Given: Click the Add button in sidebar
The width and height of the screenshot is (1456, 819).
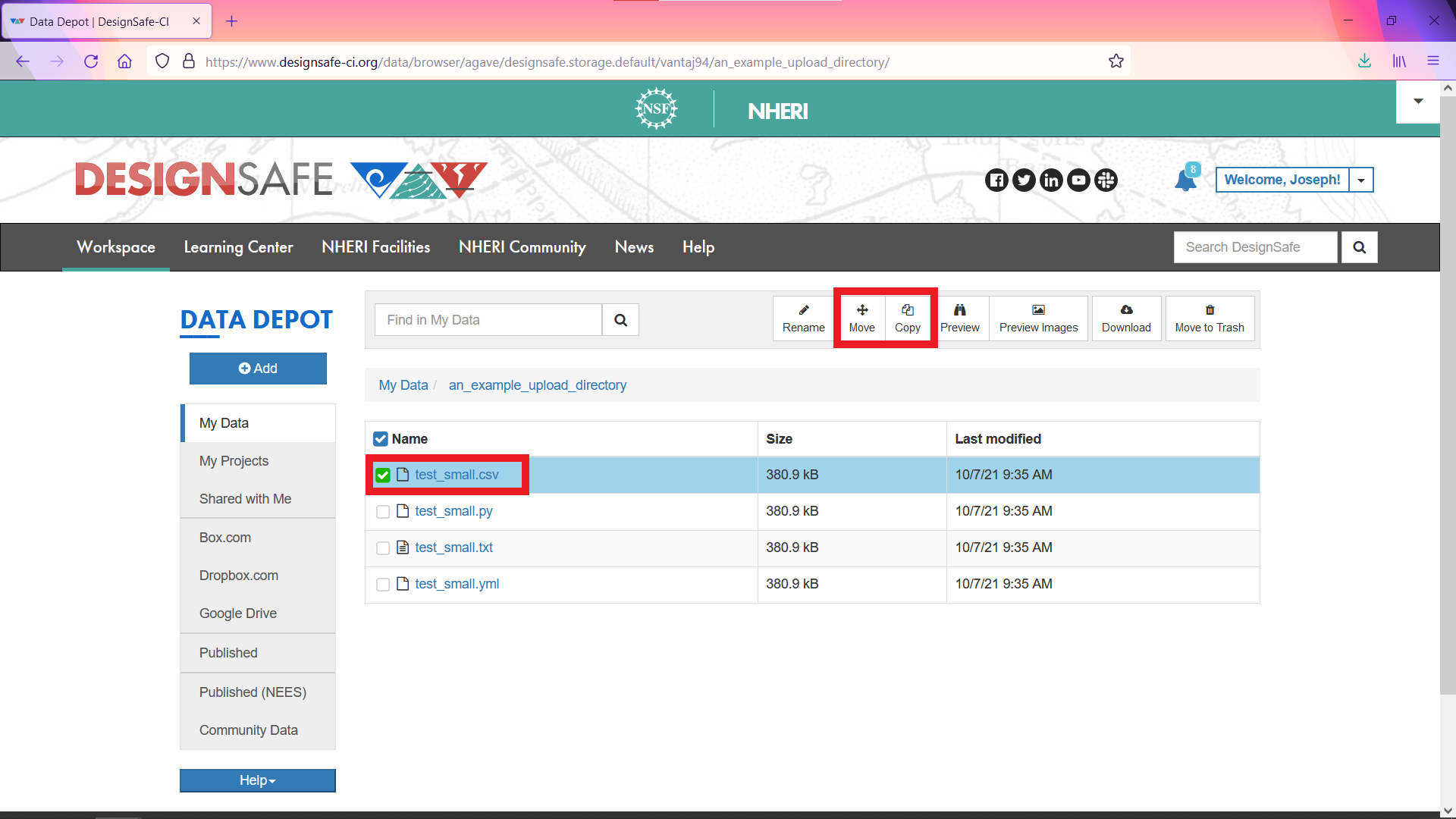Looking at the screenshot, I should [x=257, y=368].
